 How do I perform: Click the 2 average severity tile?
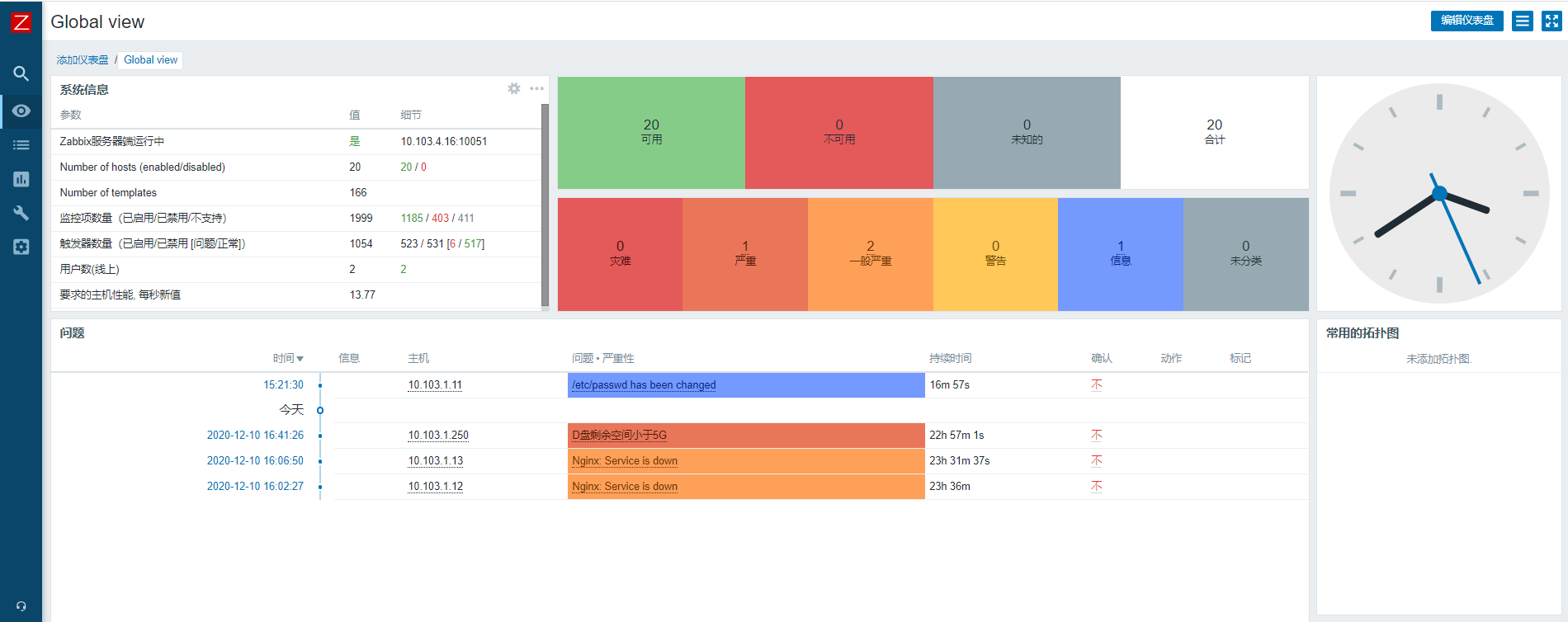[x=871, y=254]
